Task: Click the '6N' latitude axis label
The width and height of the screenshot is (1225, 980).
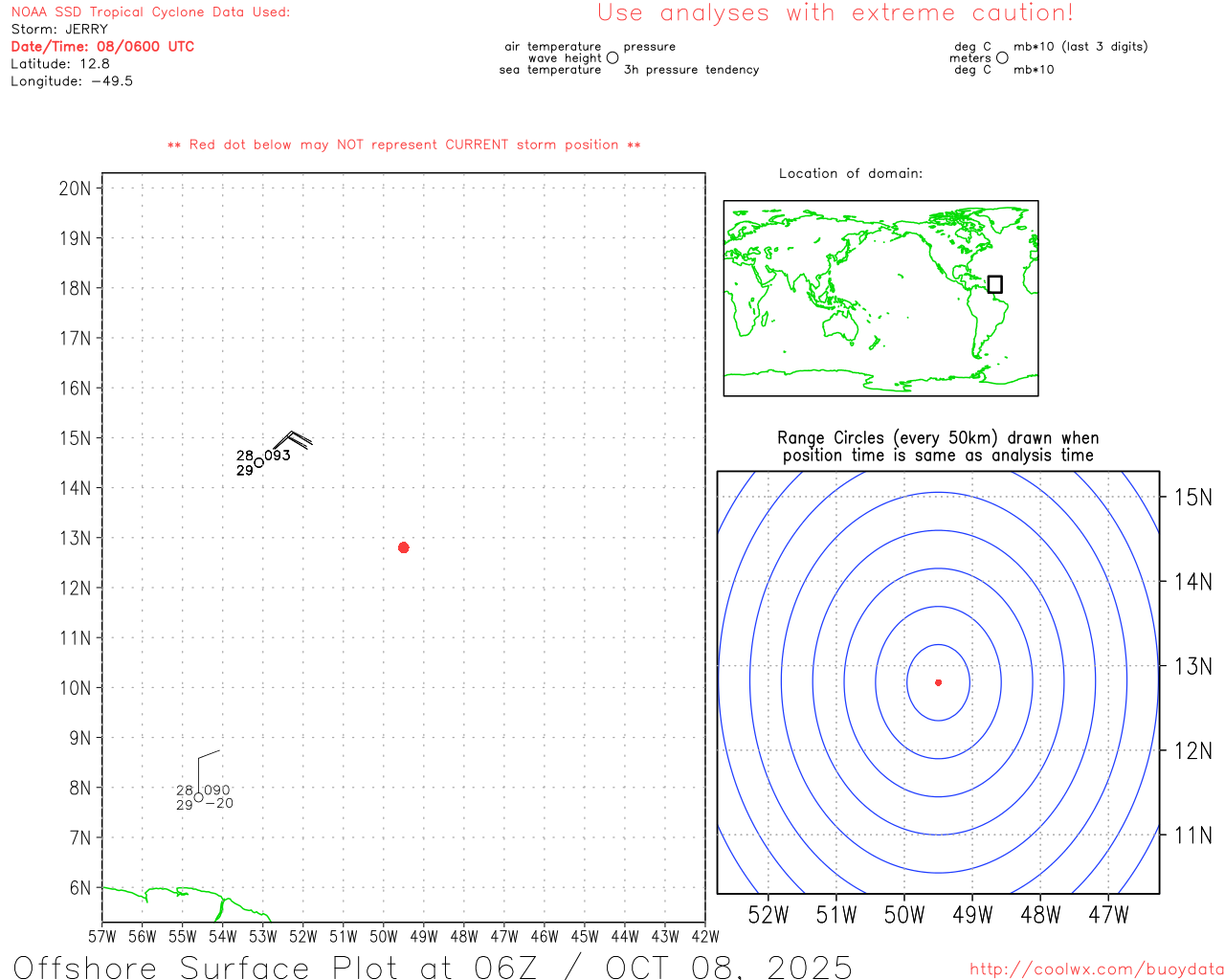Action: (80, 888)
